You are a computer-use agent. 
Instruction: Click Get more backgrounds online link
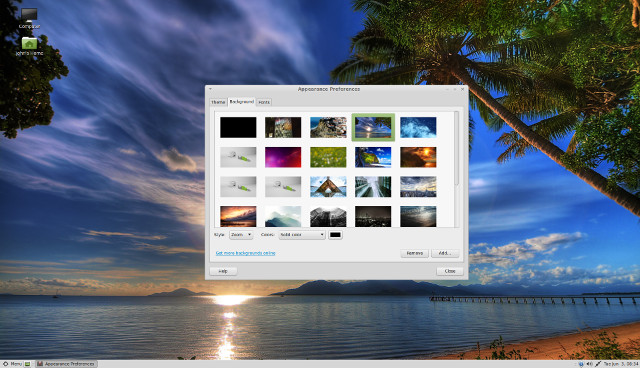[245, 253]
